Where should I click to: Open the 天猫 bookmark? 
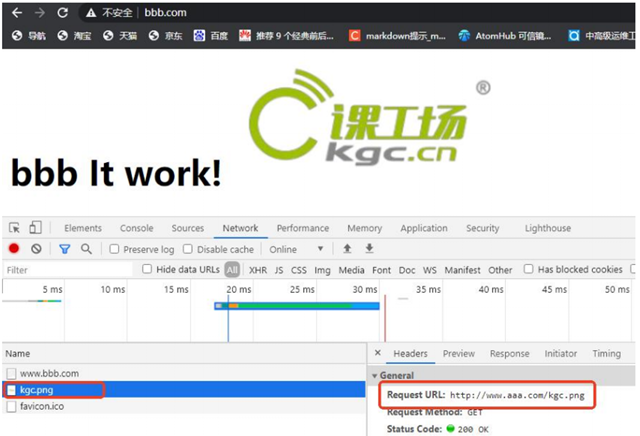pyautogui.click(x=120, y=36)
